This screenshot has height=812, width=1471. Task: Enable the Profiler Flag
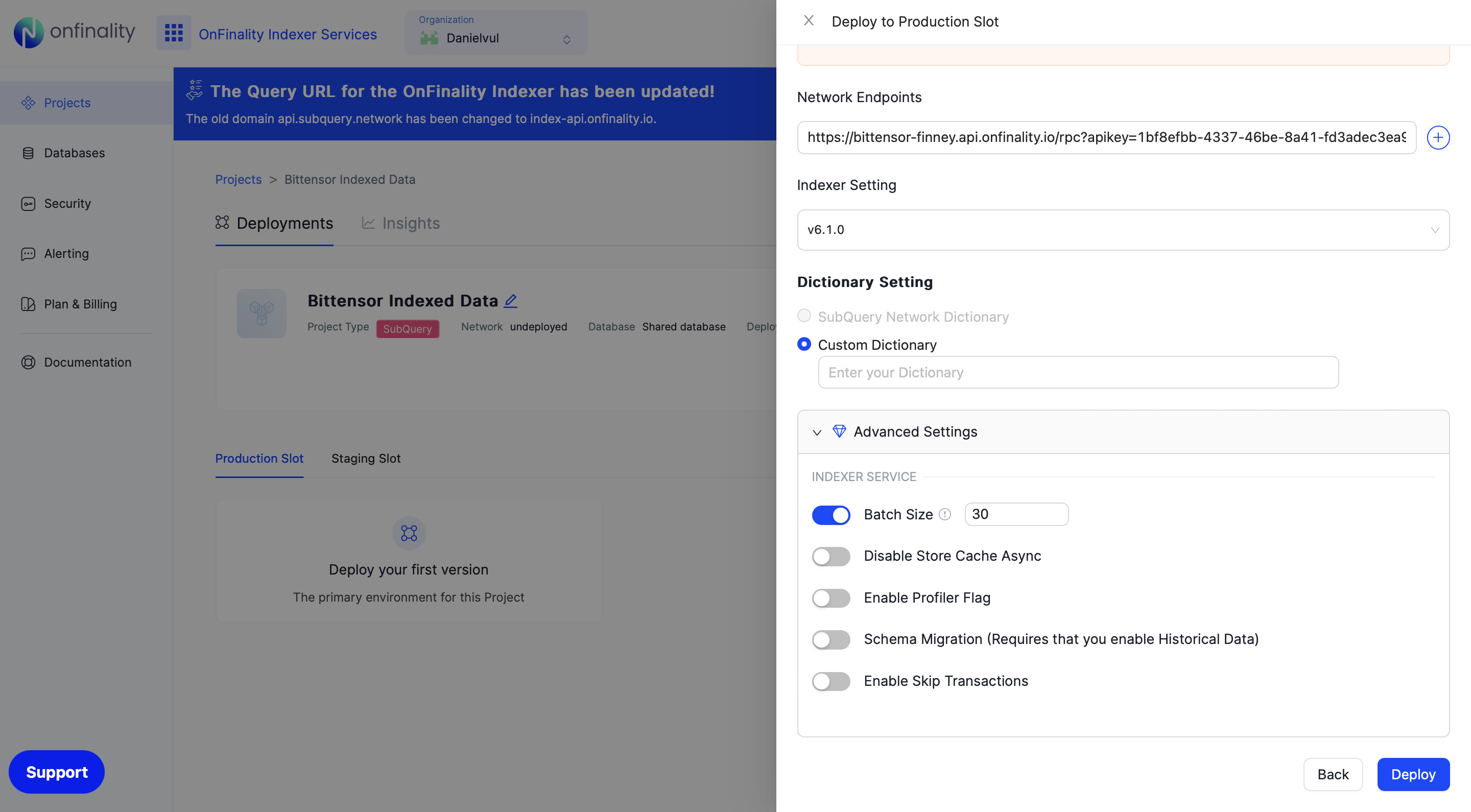point(831,598)
